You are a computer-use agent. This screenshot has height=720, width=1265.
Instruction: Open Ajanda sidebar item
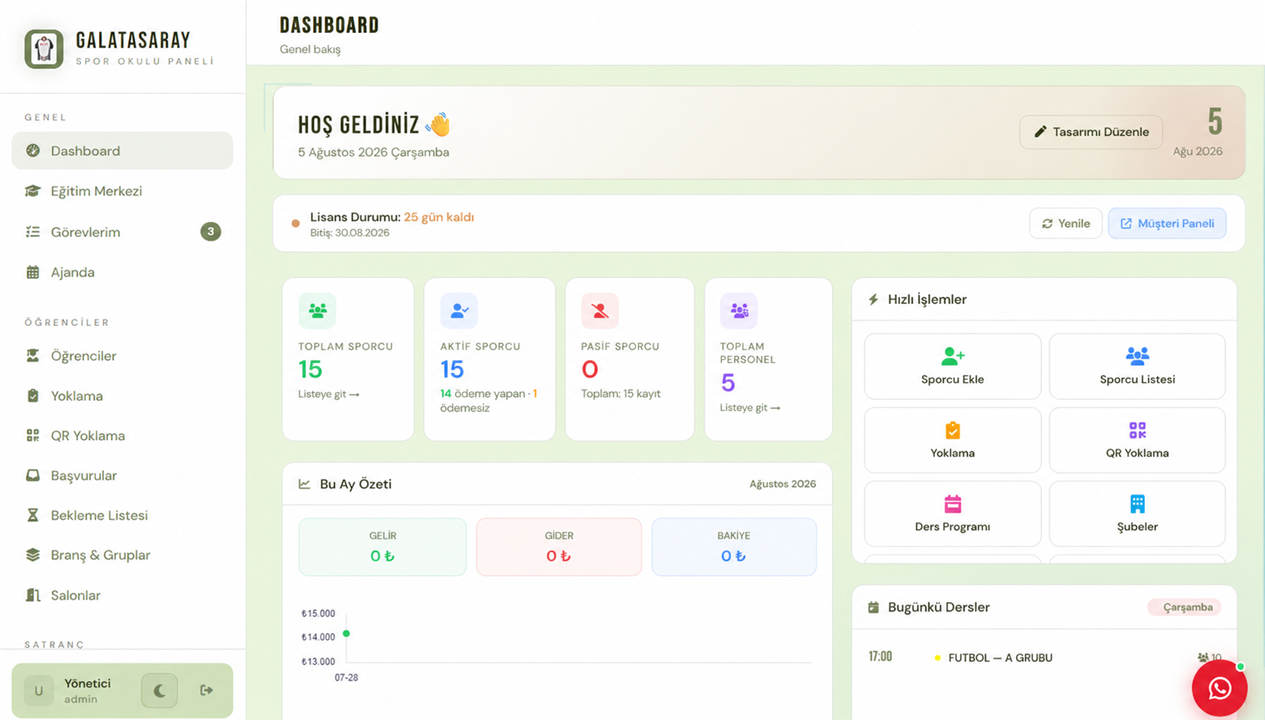[122, 272]
